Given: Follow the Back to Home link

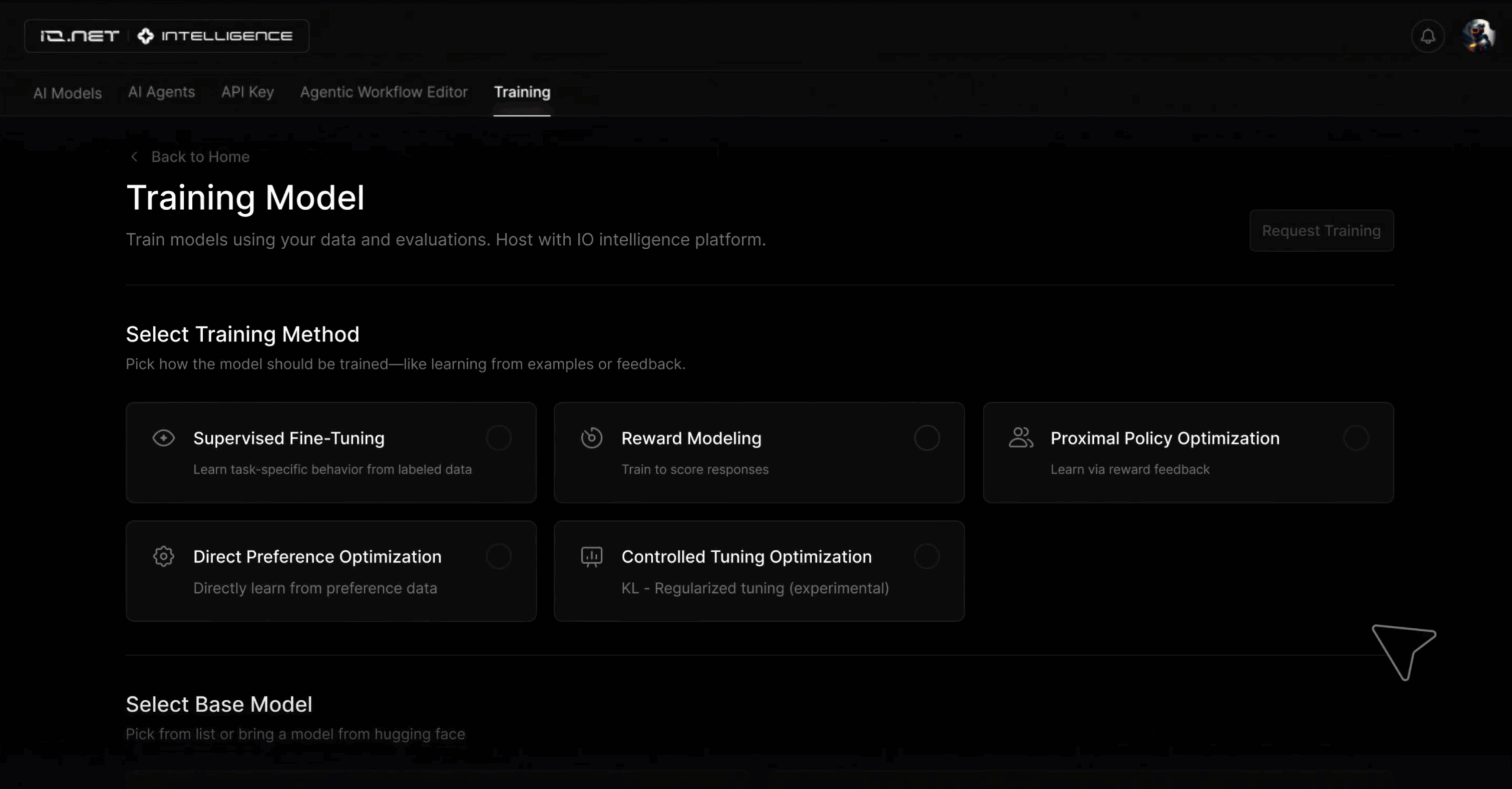Looking at the screenshot, I should (200, 157).
